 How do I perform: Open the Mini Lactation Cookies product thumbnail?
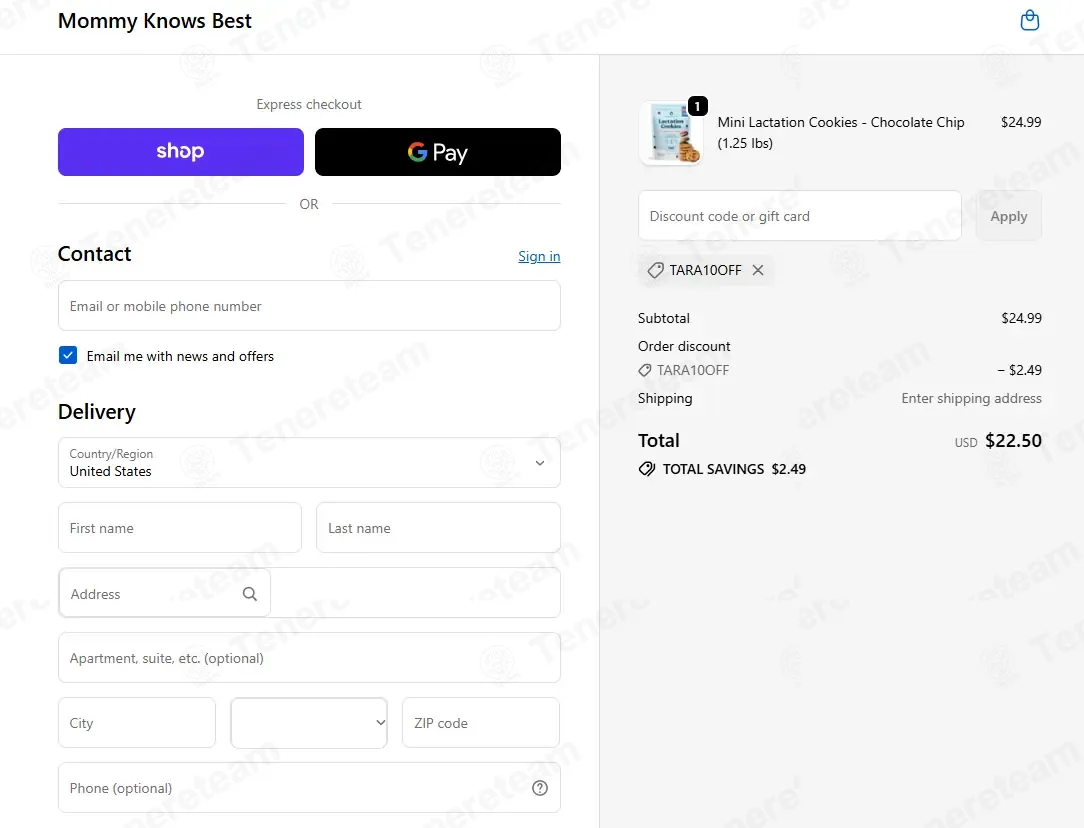point(671,133)
